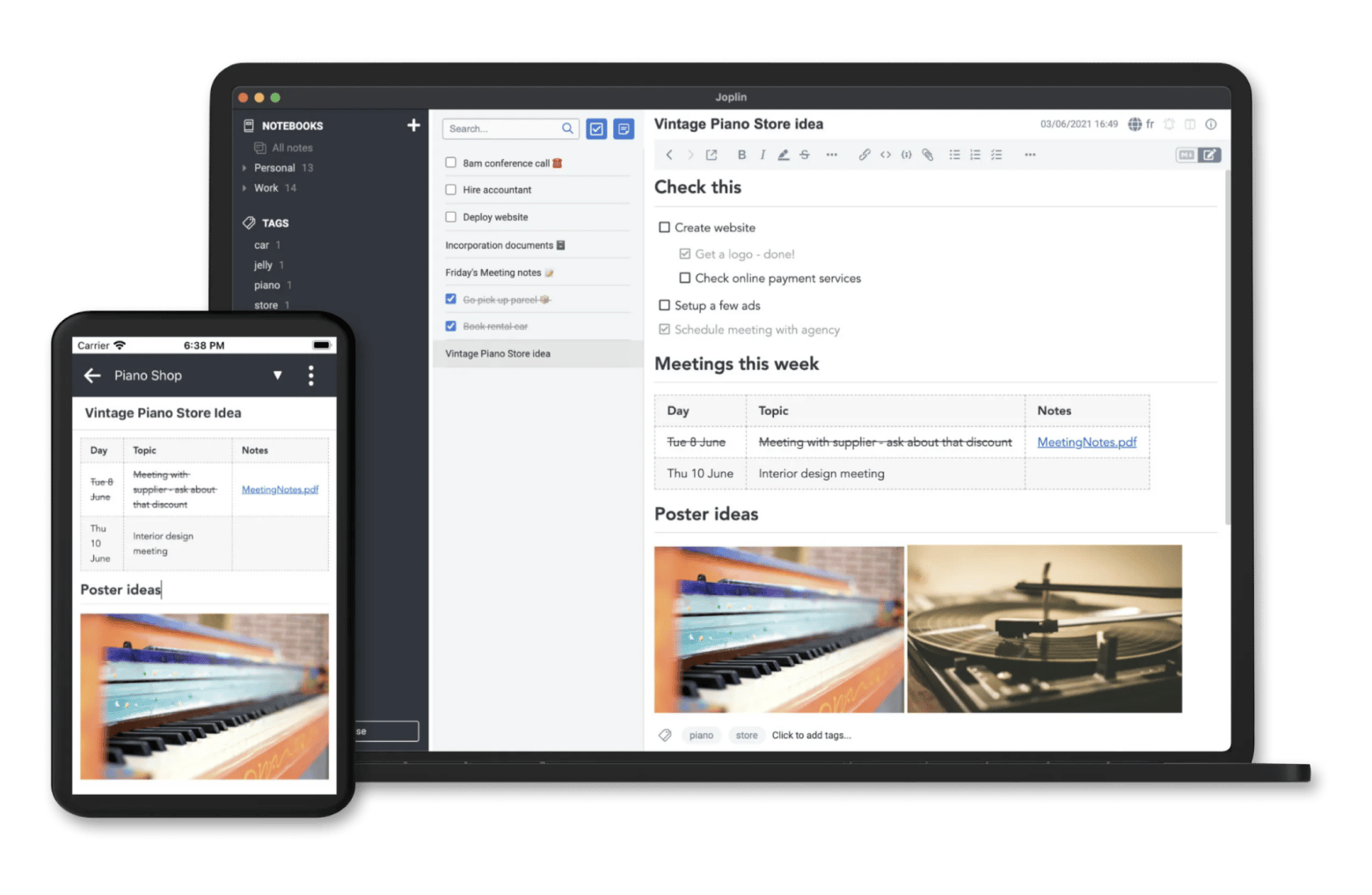Open the MeetingNotes.pdf link in the table
The height and width of the screenshot is (895, 1372).
1086,442
